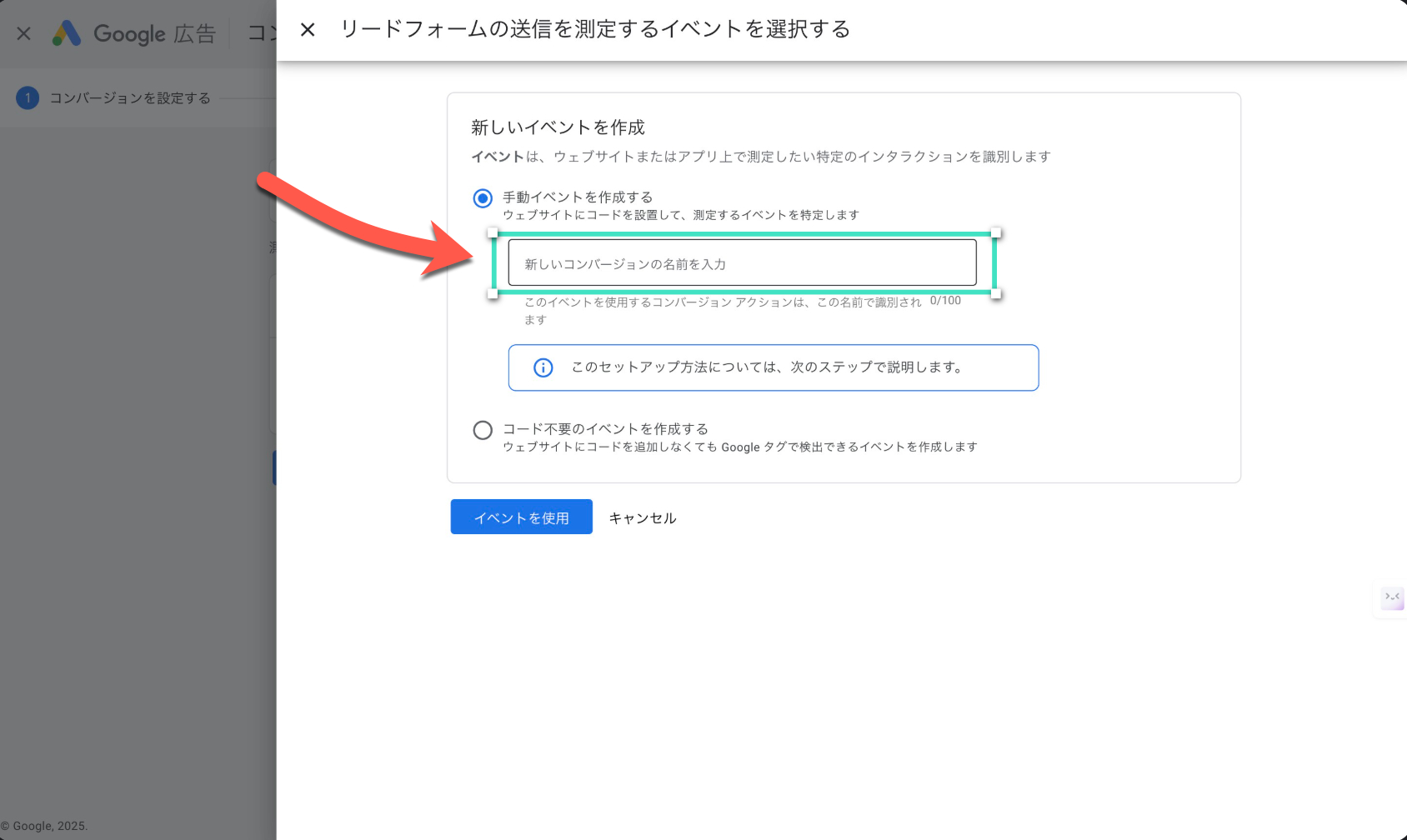Image resolution: width=1407 pixels, height=840 pixels.
Task: Select the 手動イベントを作成する radio button
Action: pyautogui.click(x=483, y=198)
